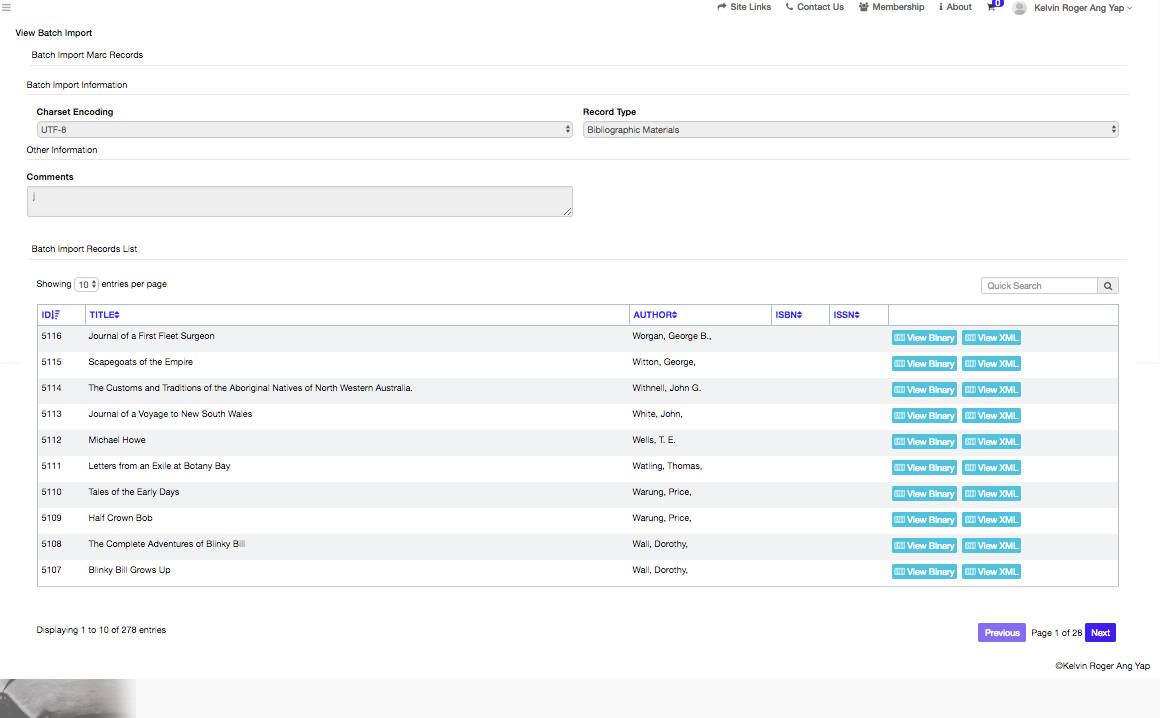Open Site Links menu
This screenshot has height=718, width=1160.
point(744,7)
